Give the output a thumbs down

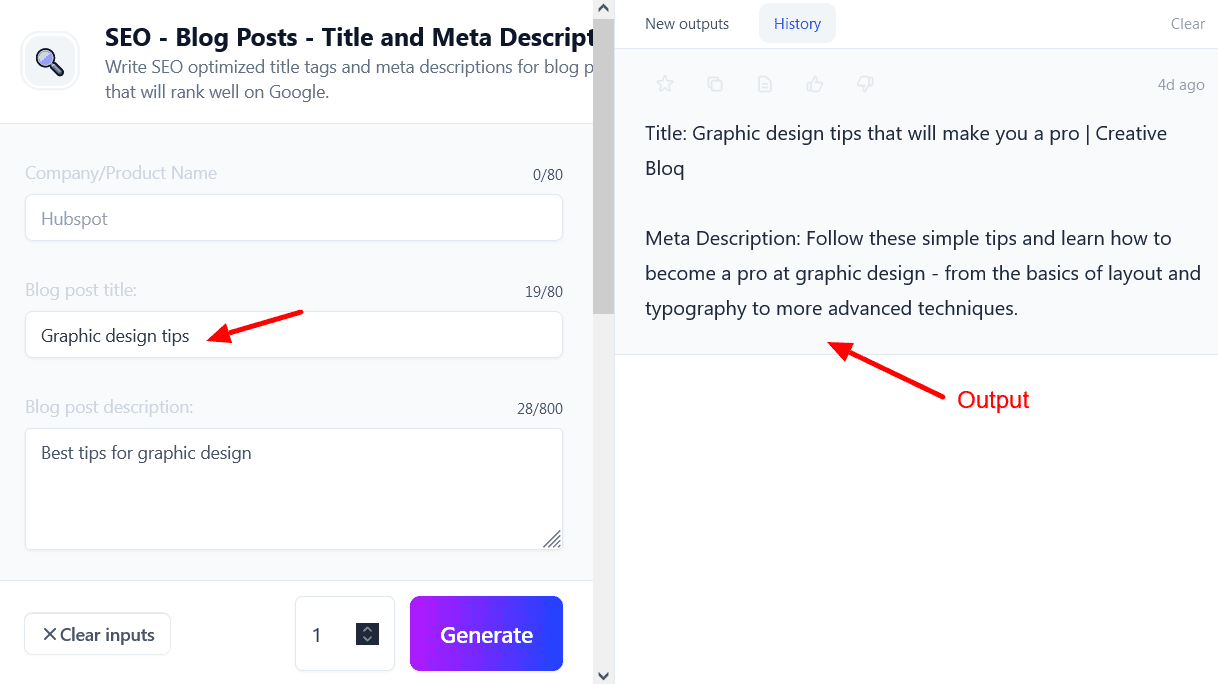(x=866, y=85)
